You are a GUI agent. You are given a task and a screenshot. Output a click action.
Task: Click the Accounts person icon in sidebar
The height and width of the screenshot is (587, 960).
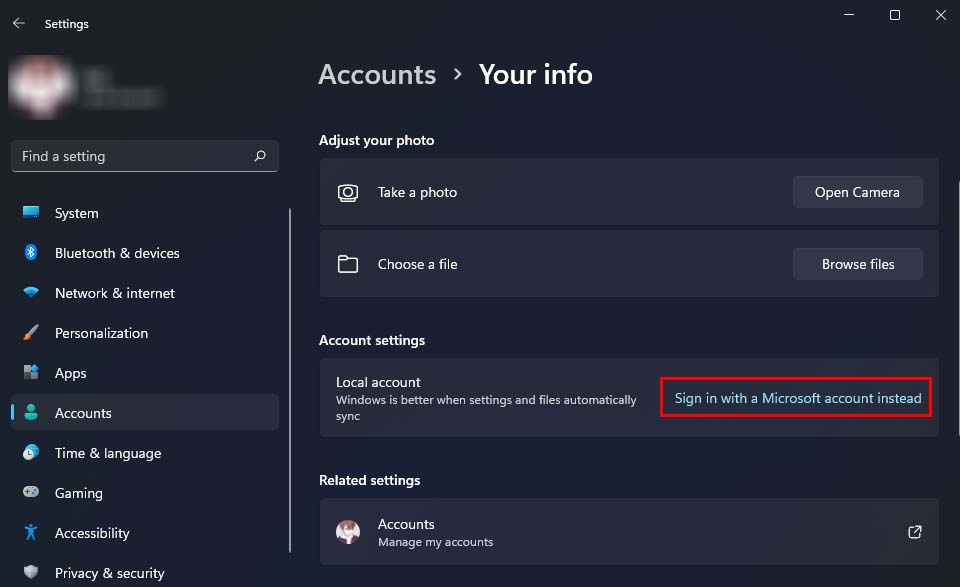[31, 412]
